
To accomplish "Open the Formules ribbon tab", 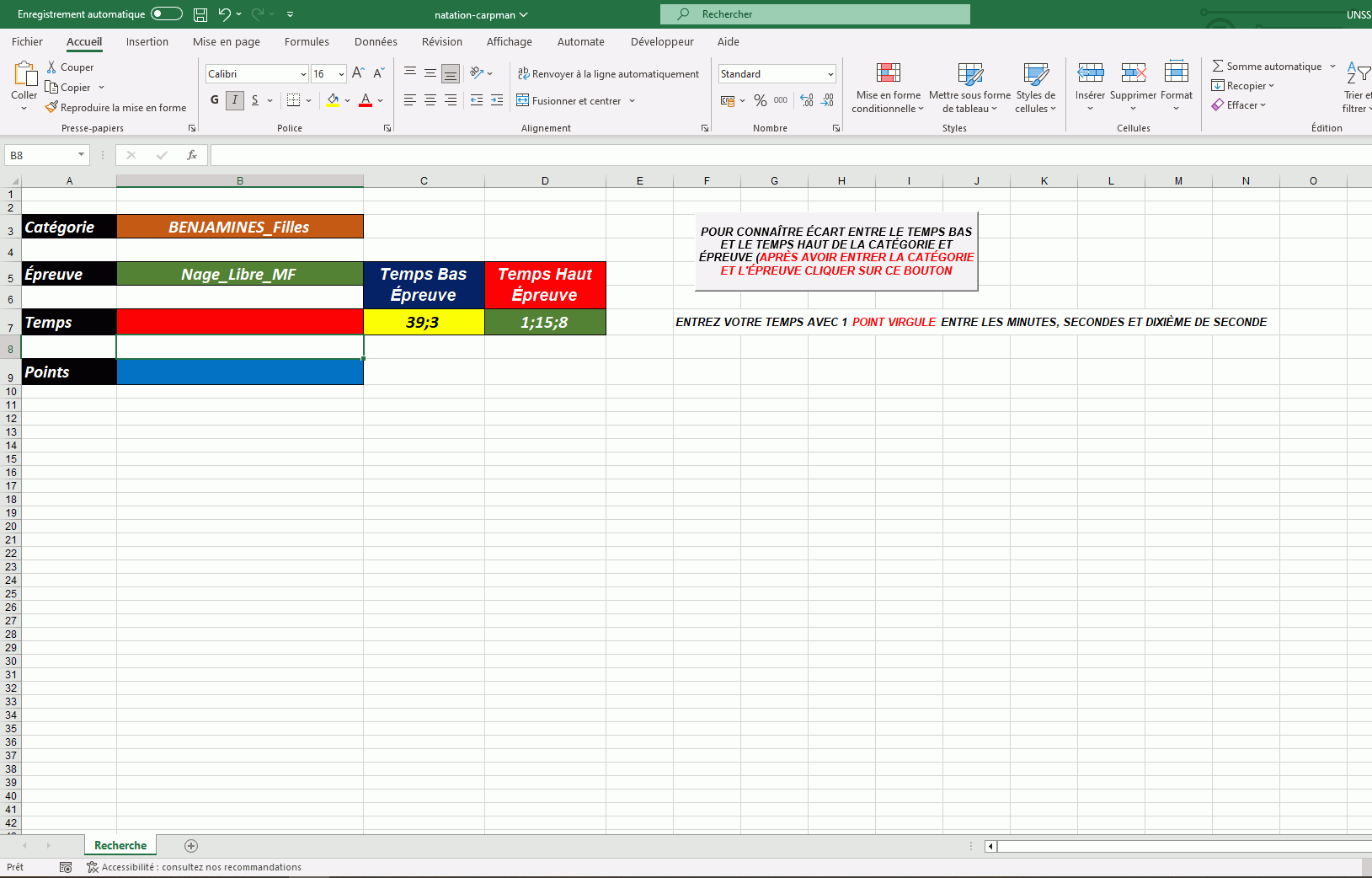I will click(307, 41).
